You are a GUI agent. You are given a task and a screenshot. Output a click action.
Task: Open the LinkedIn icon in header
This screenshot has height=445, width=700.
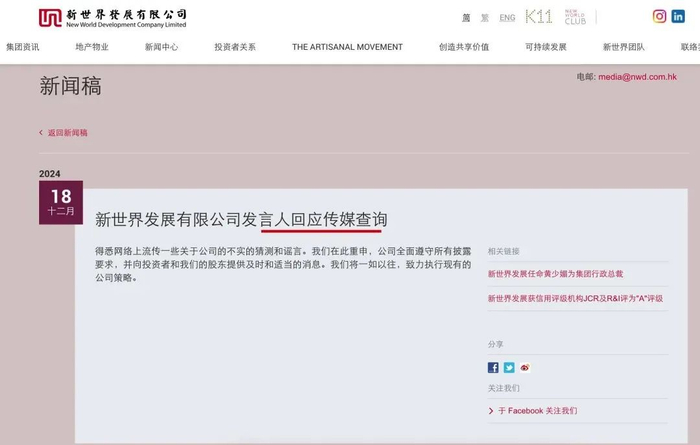[x=678, y=17]
